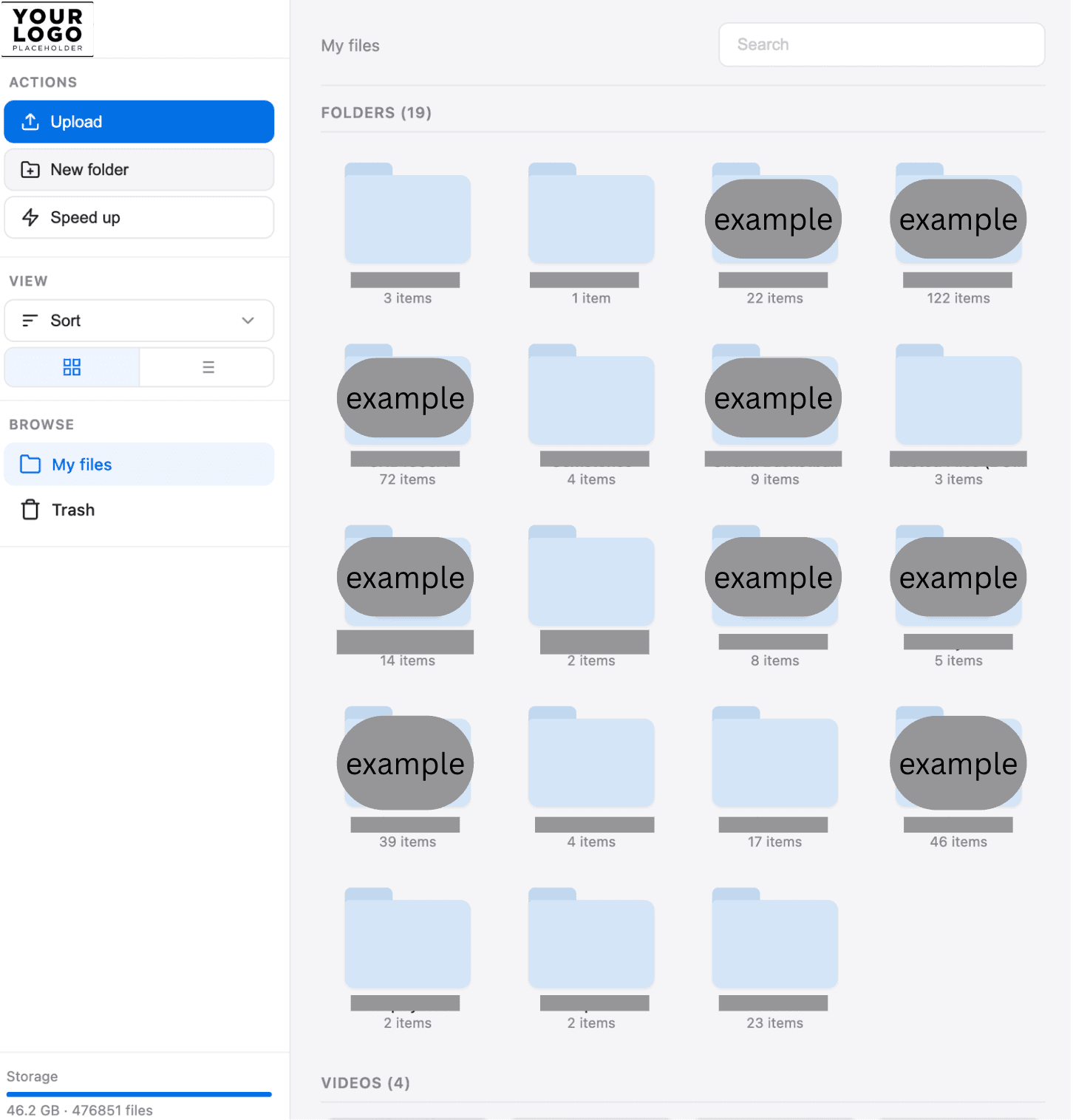
Task: Click the lightning bolt icon beside Speed up
Action: tap(30, 217)
